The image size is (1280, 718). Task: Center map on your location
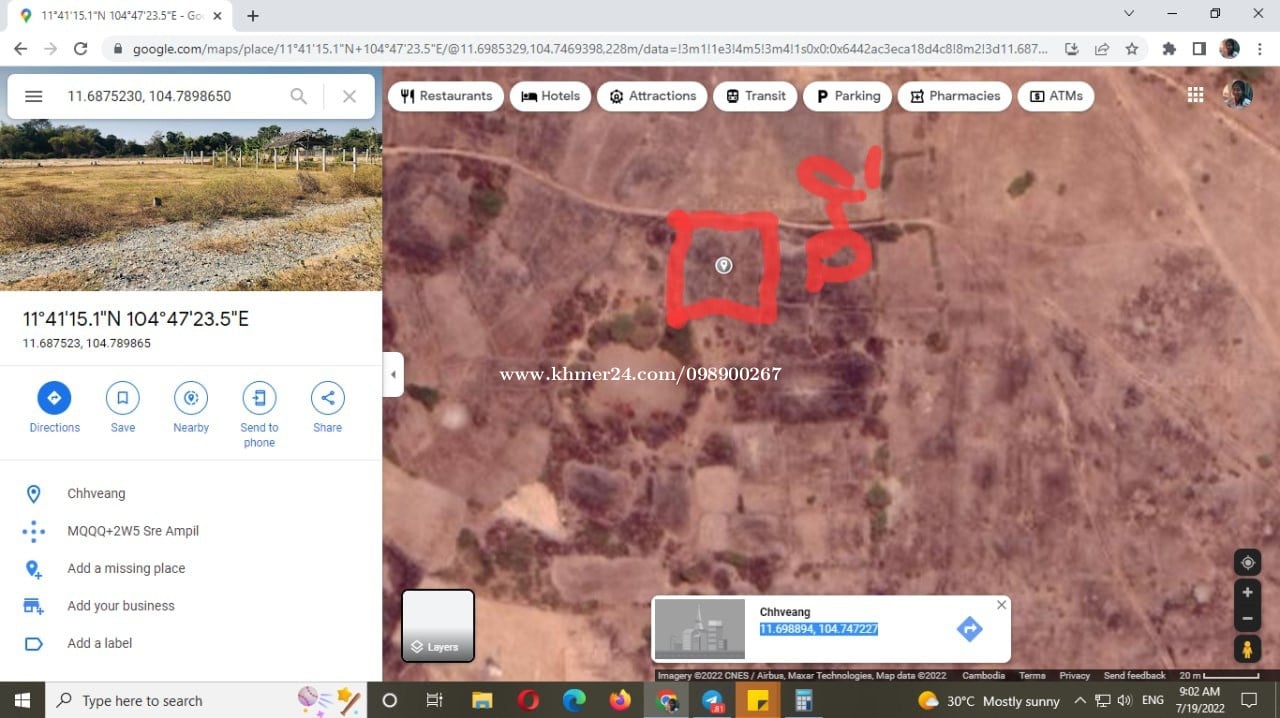click(x=1247, y=563)
